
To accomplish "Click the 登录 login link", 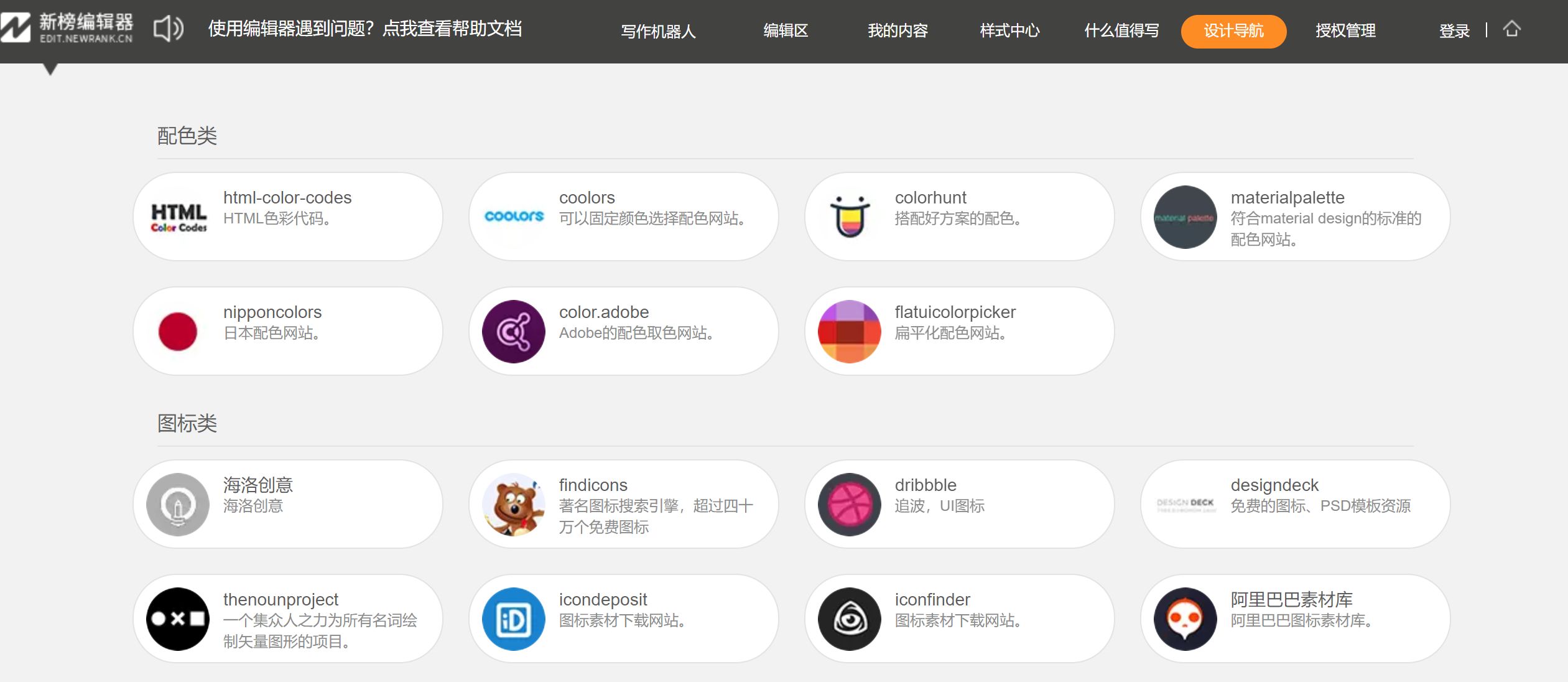I will pos(1454,31).
